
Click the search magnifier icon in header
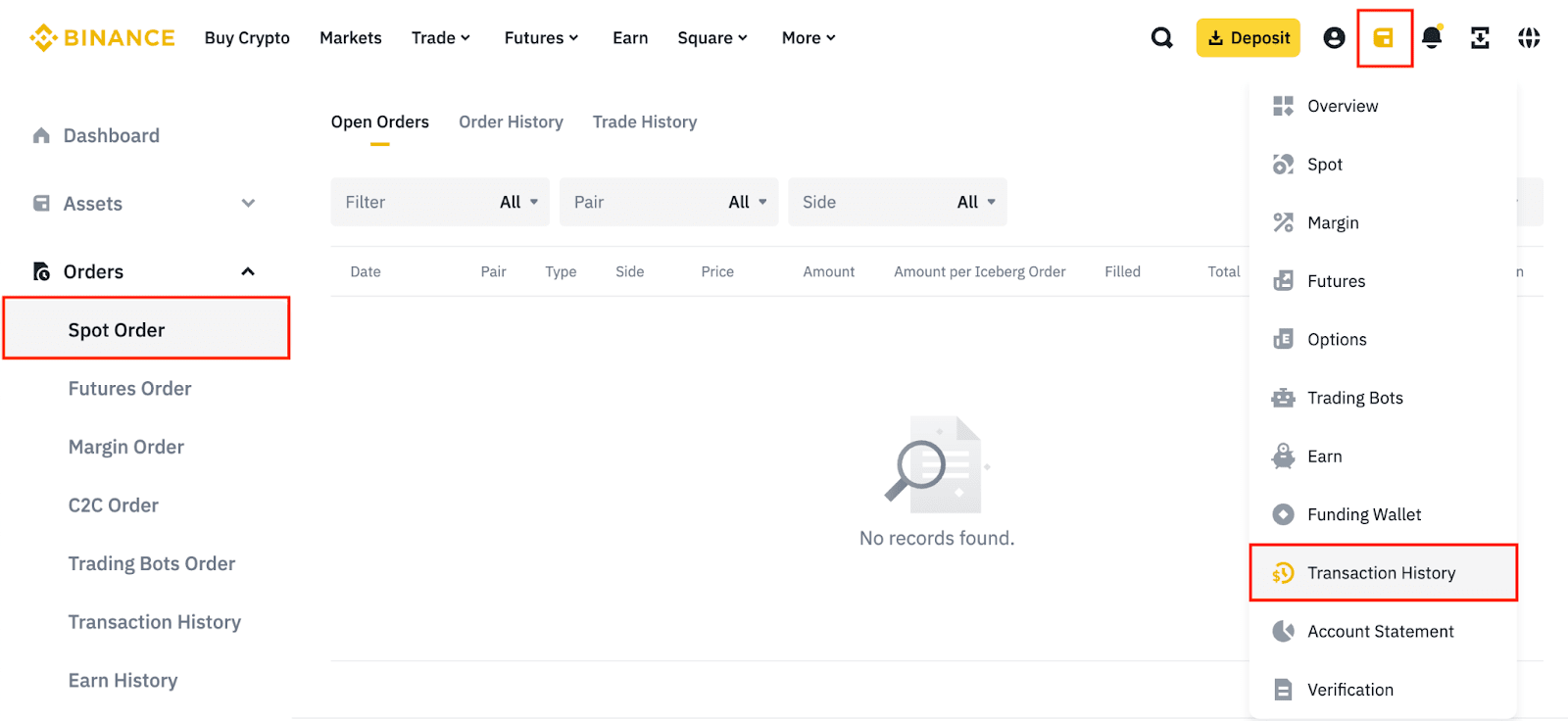pos(1161,38)
